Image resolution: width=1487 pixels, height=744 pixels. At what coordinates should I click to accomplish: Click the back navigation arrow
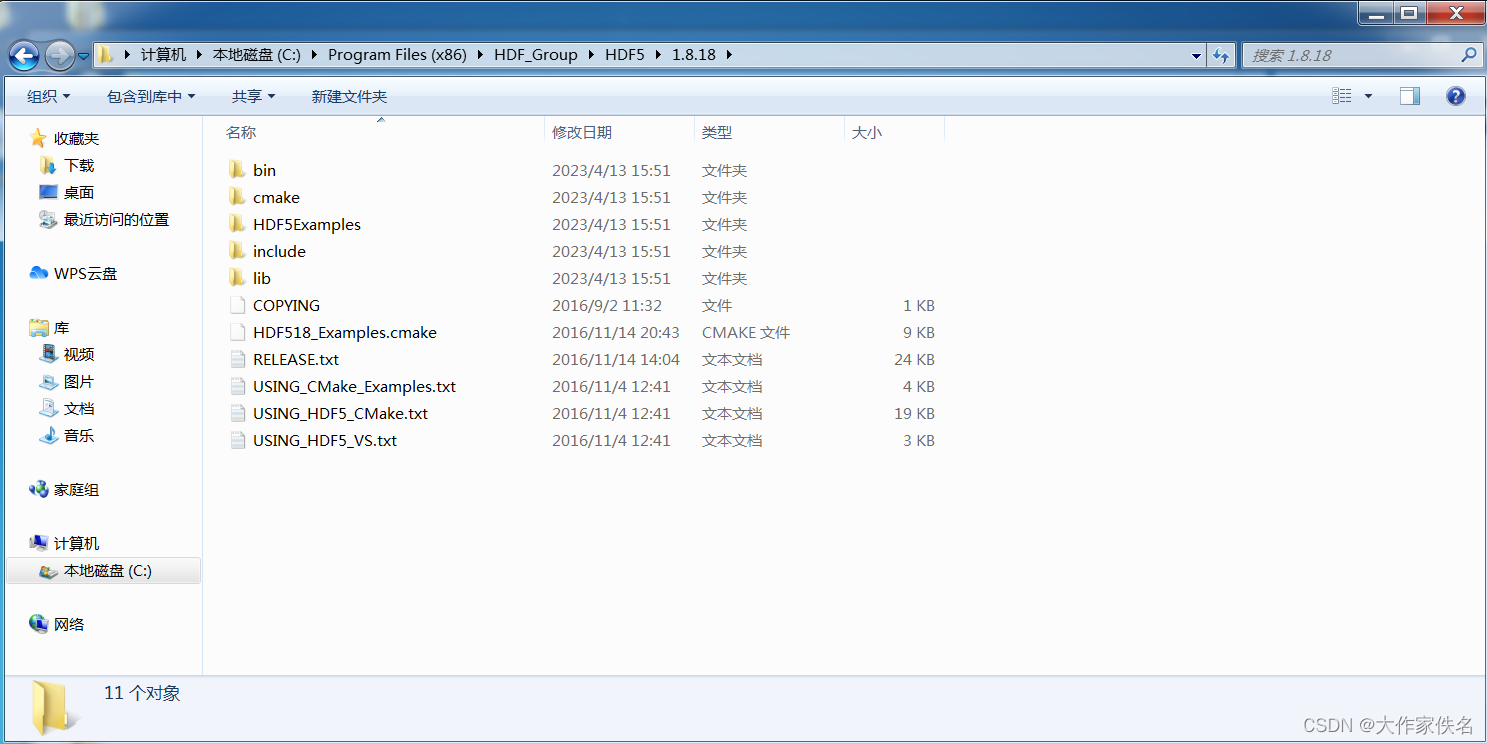click(23, 55)
